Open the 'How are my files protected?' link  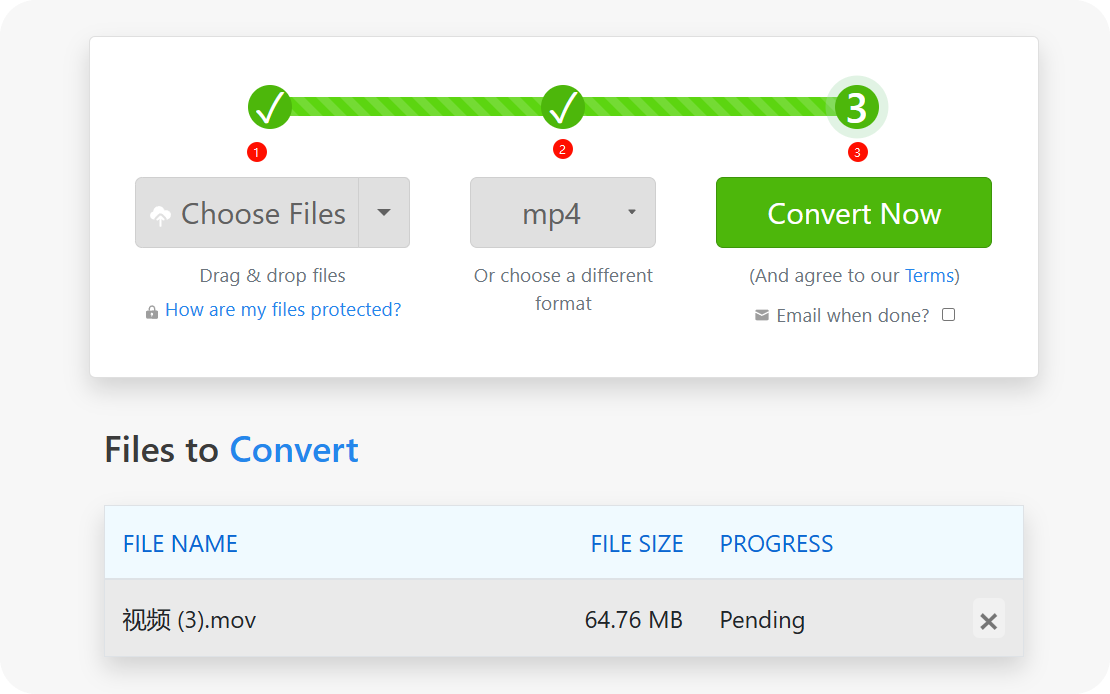[283, 309]
